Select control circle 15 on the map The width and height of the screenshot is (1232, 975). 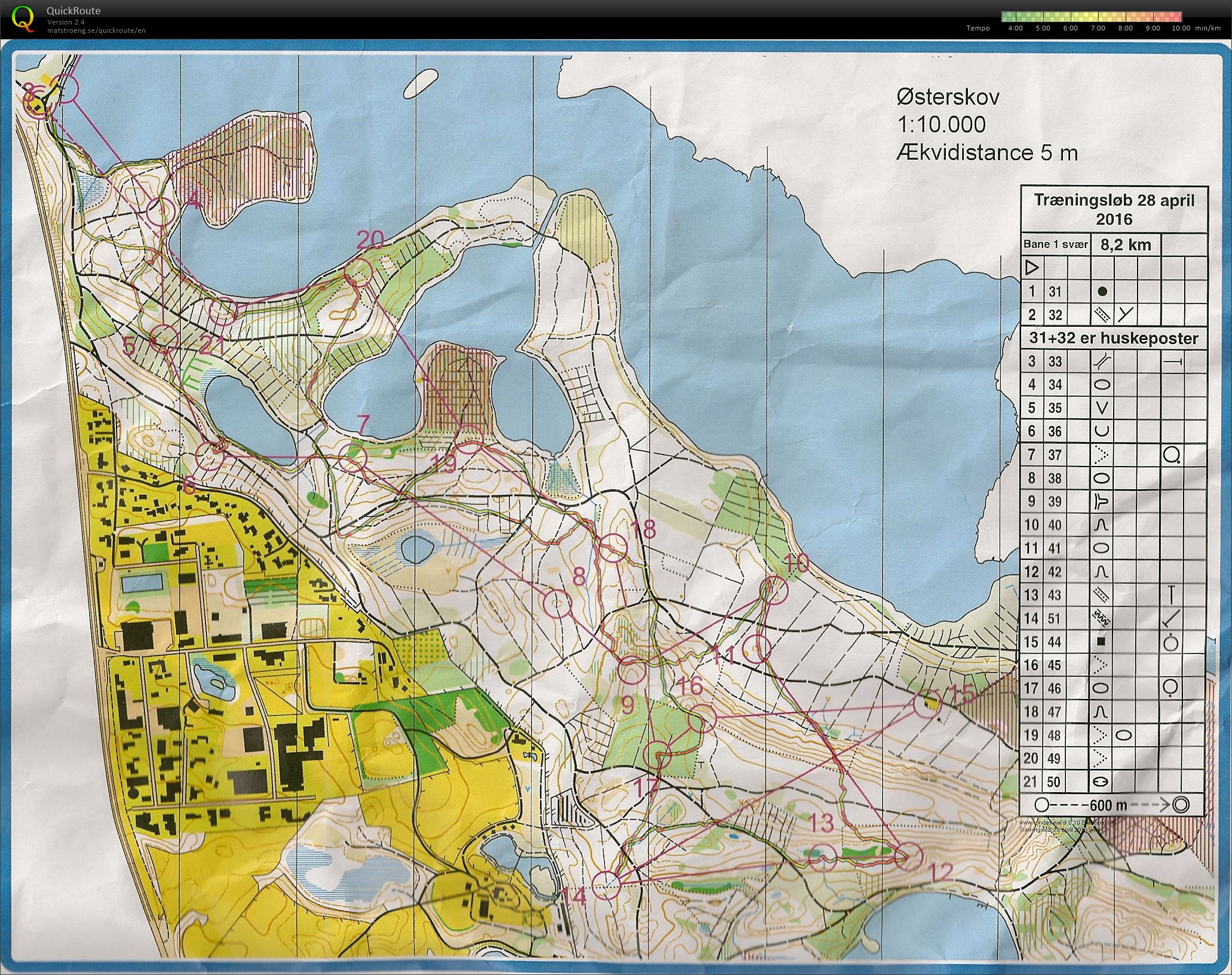click(x=927, y=703)
